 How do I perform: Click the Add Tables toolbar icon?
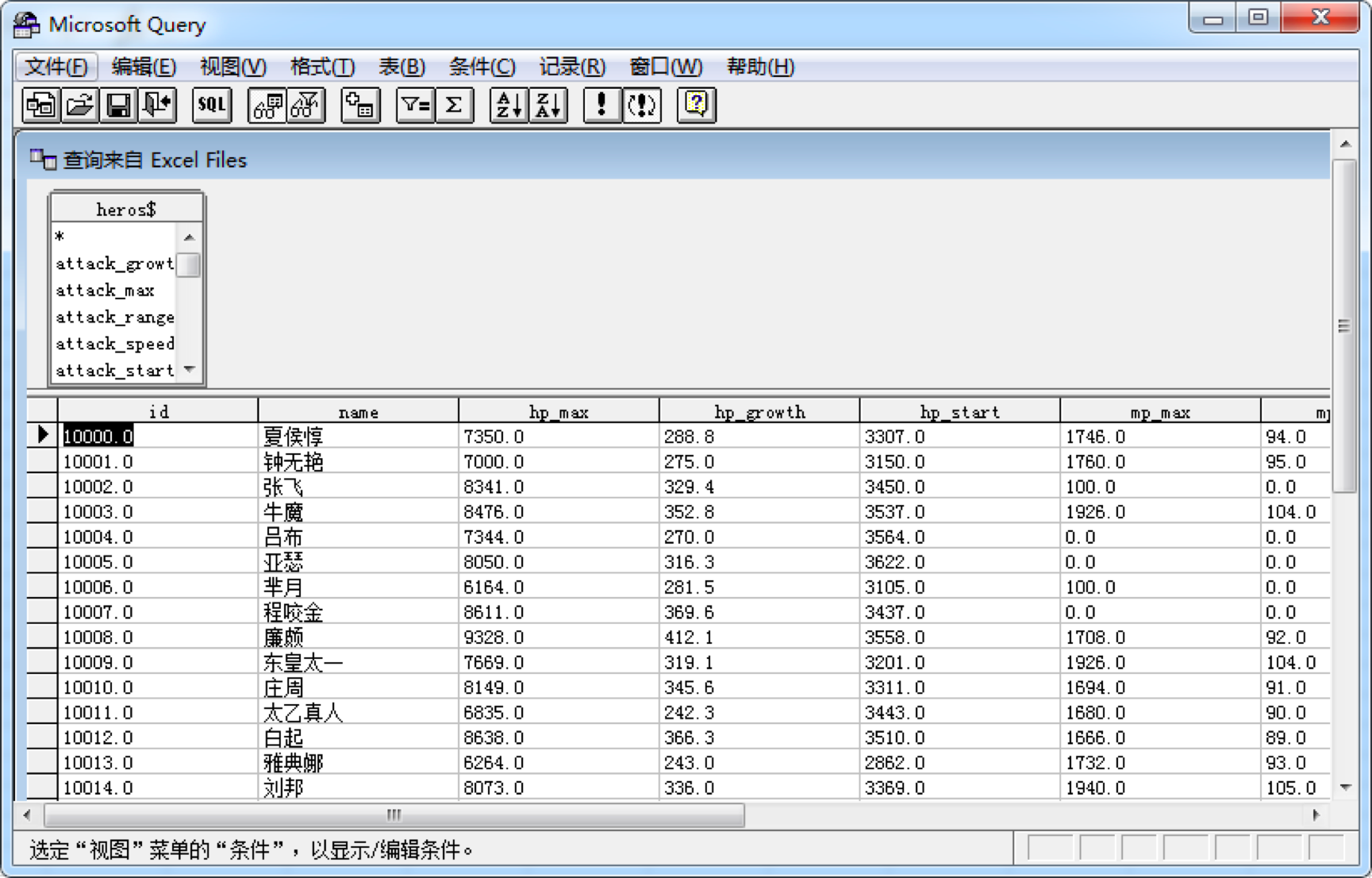point(360,105)
